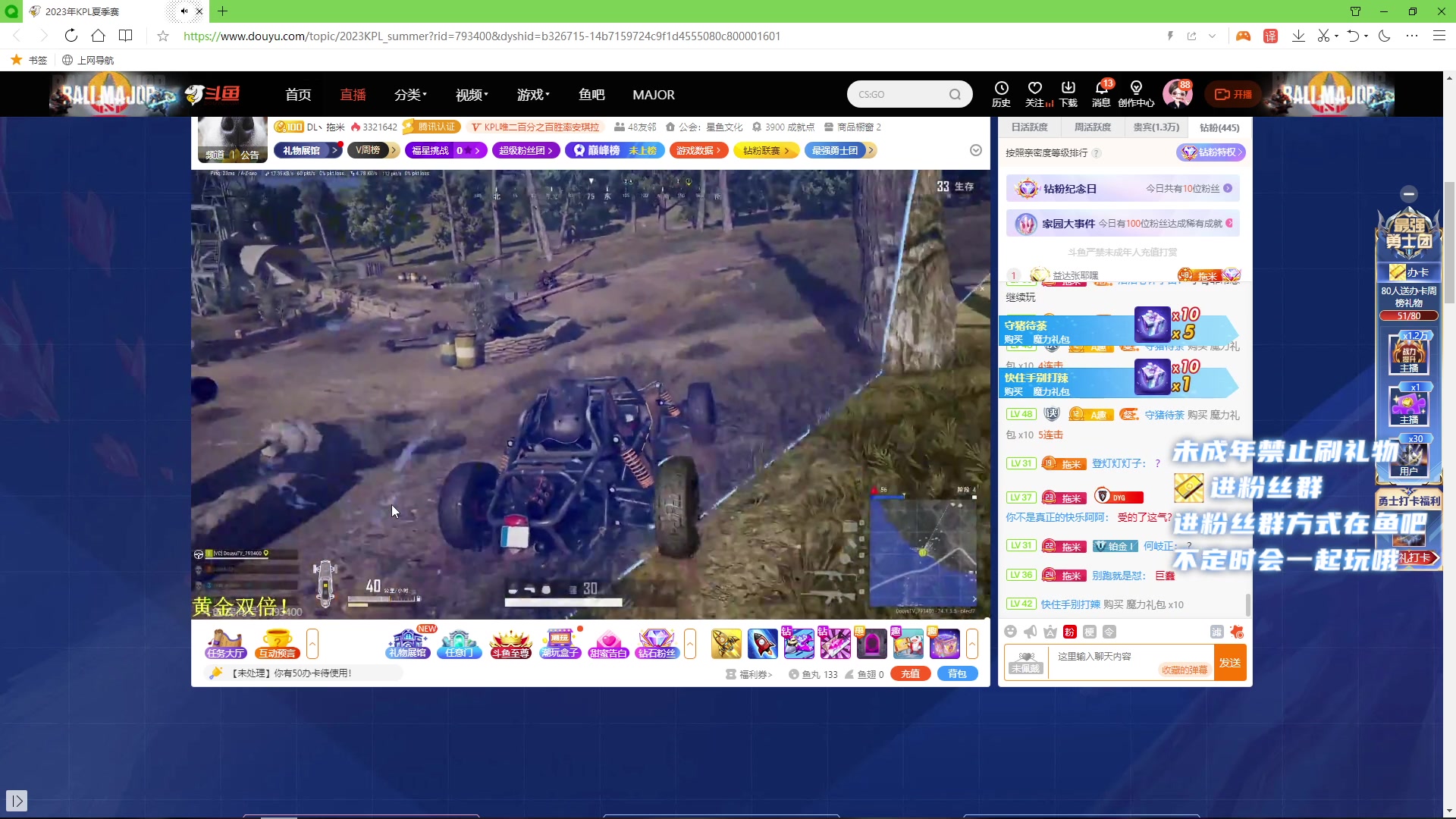Image resolution: width=1456 pixels, height=819 pixels.
Task: Click the 充值 recharge button
Action: tap(910, 673)
